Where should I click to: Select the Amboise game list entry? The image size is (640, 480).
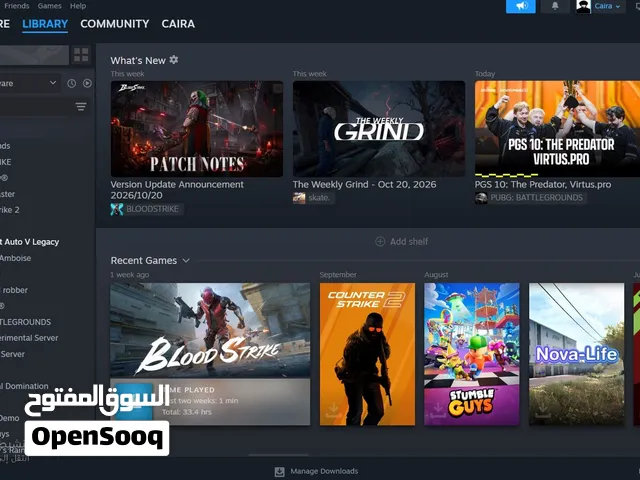[16, 258]
